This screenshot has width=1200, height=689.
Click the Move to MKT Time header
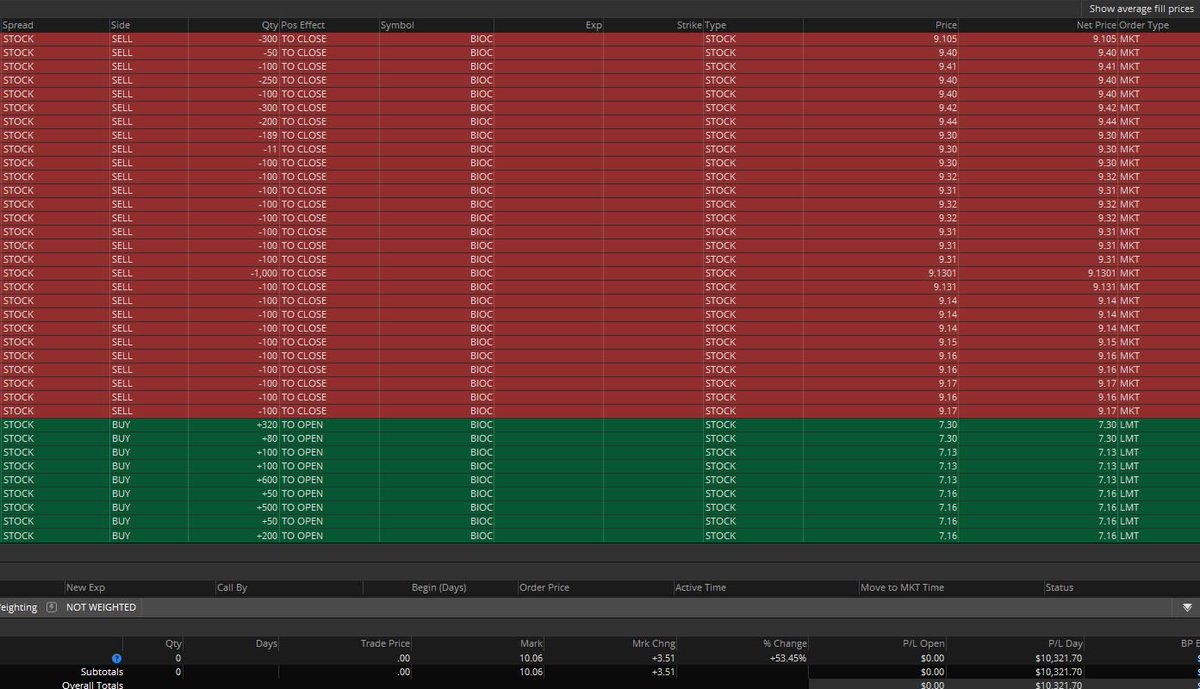point(902,588)
